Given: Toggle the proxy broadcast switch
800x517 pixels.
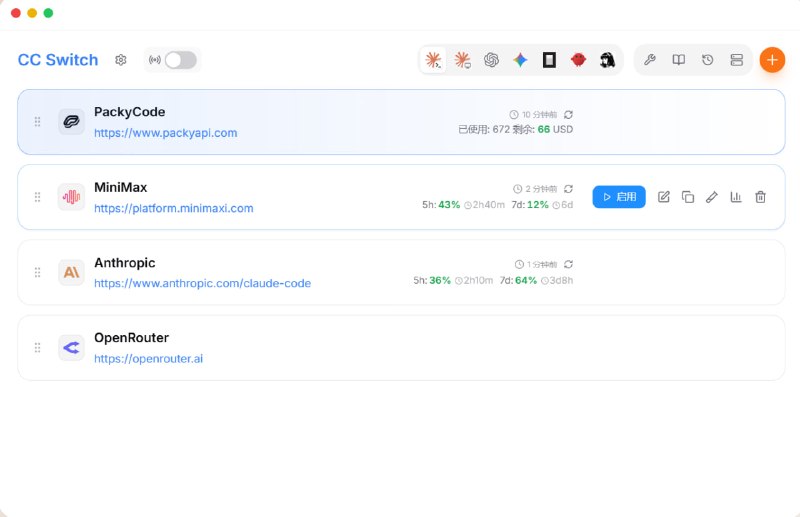Looking at the screenshot, I should pyautogui.click(x=181, y=60).
